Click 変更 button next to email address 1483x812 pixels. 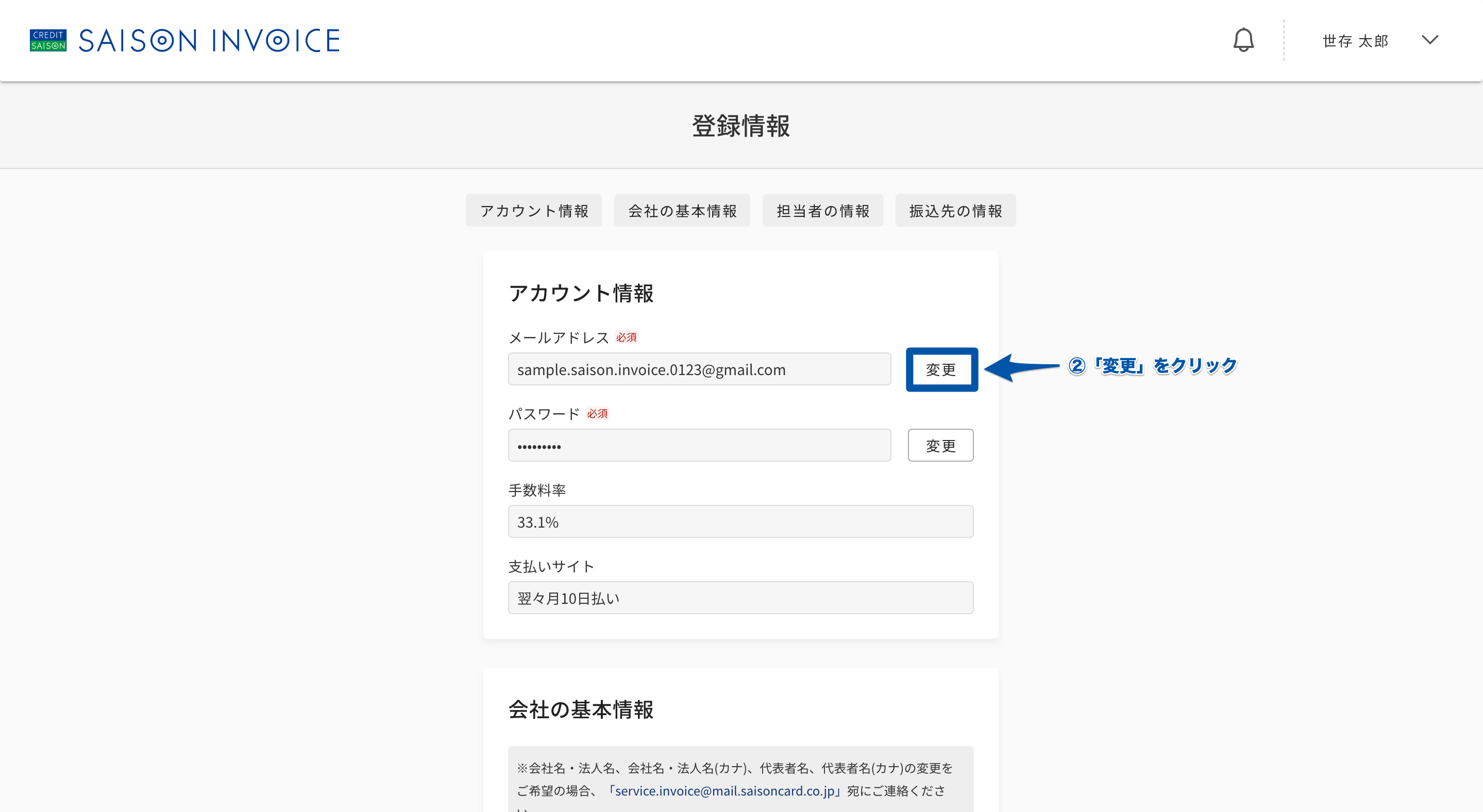tap(941, 369)
